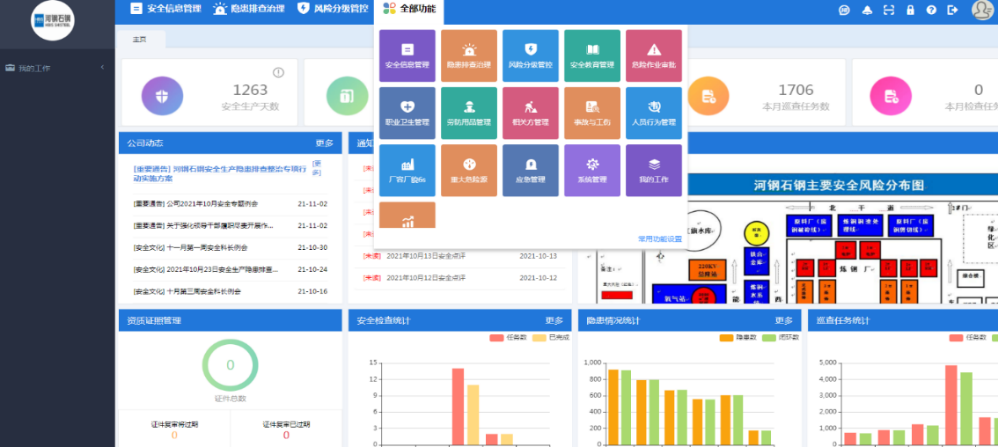Open the 隐患排查治理 orange tile

[x=468, y=56]
